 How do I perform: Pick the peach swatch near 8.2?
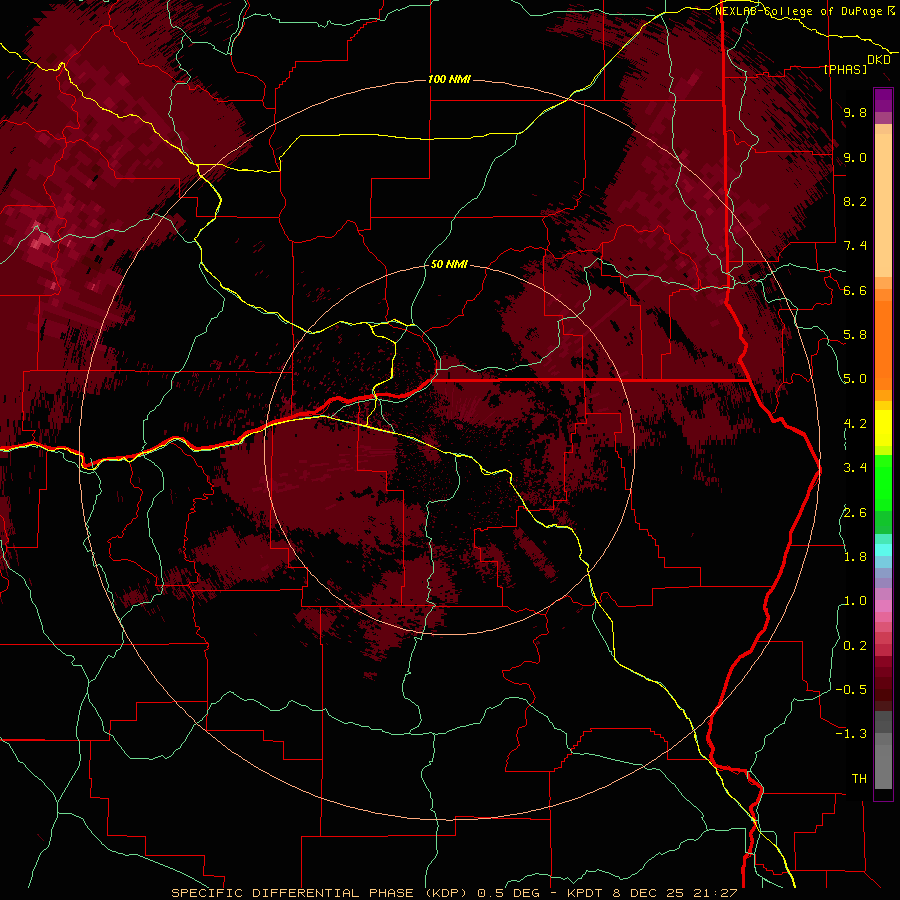pyautogui.click(x=883, y=205)
